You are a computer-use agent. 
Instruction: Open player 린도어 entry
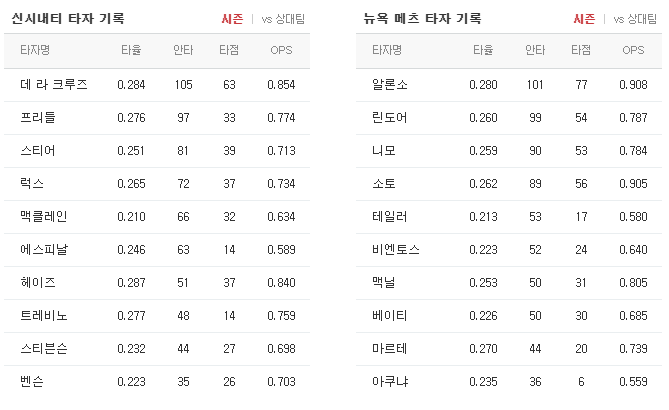[x=390, y=117]
